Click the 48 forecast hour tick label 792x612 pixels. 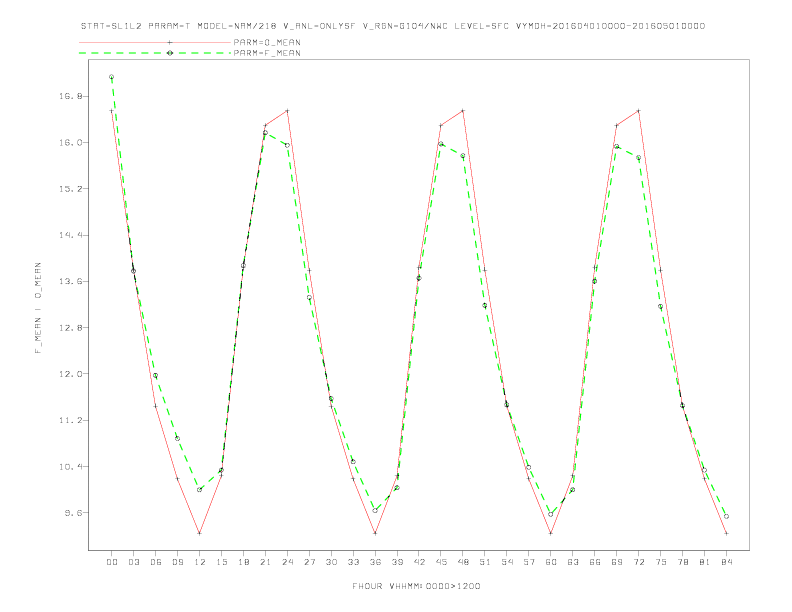click(463, 562)
